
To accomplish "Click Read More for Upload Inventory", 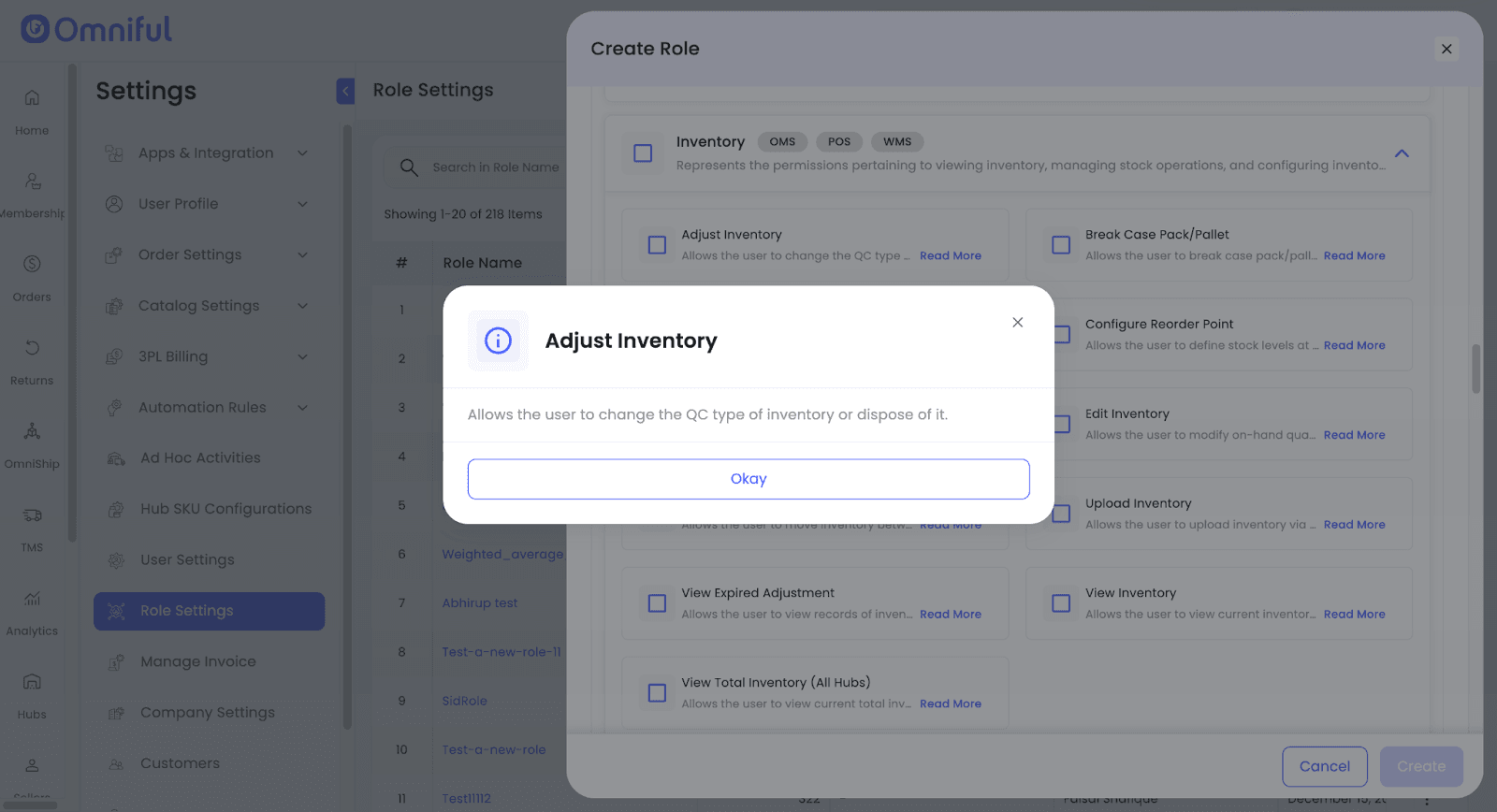I will tap(1354, 525).
